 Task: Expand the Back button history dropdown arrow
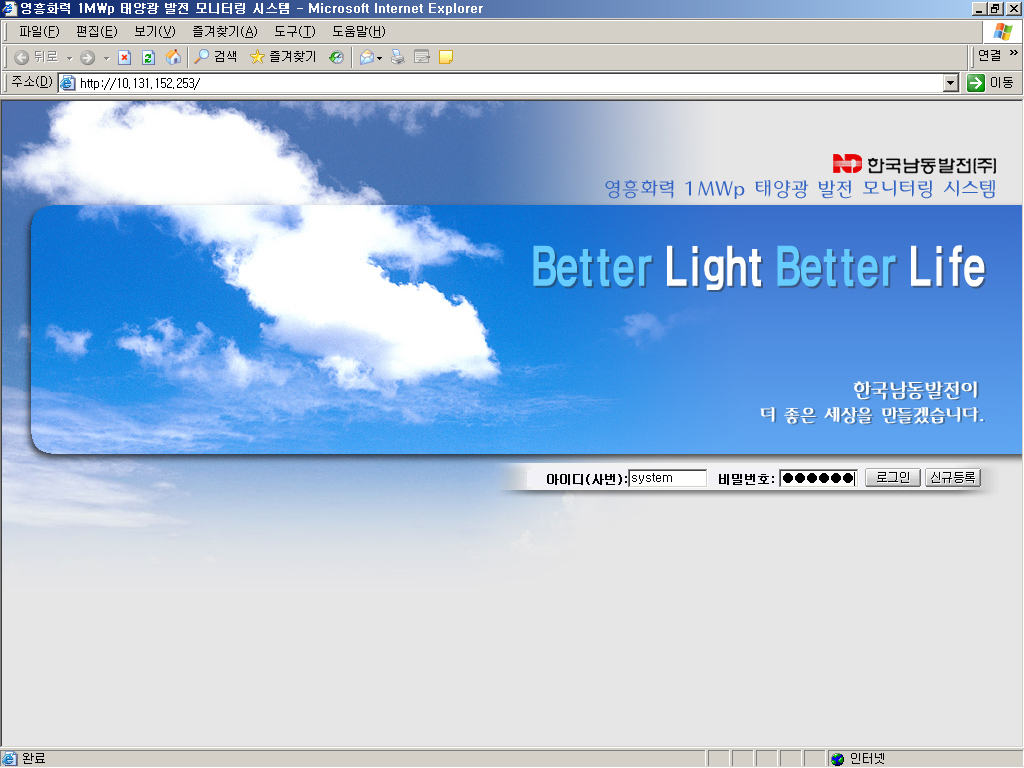(69, 58)
